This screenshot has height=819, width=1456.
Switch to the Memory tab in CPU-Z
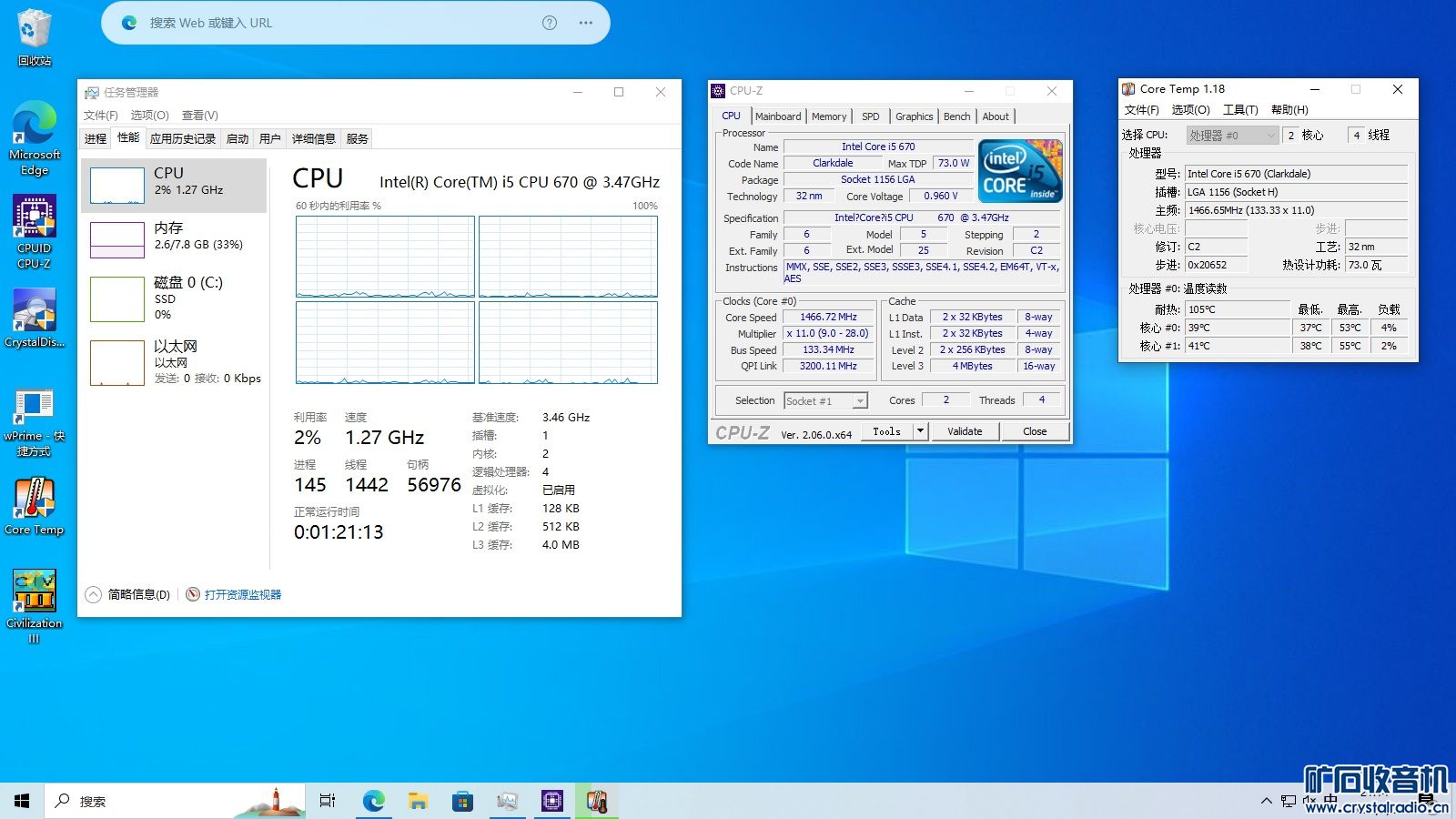point(829,116)
